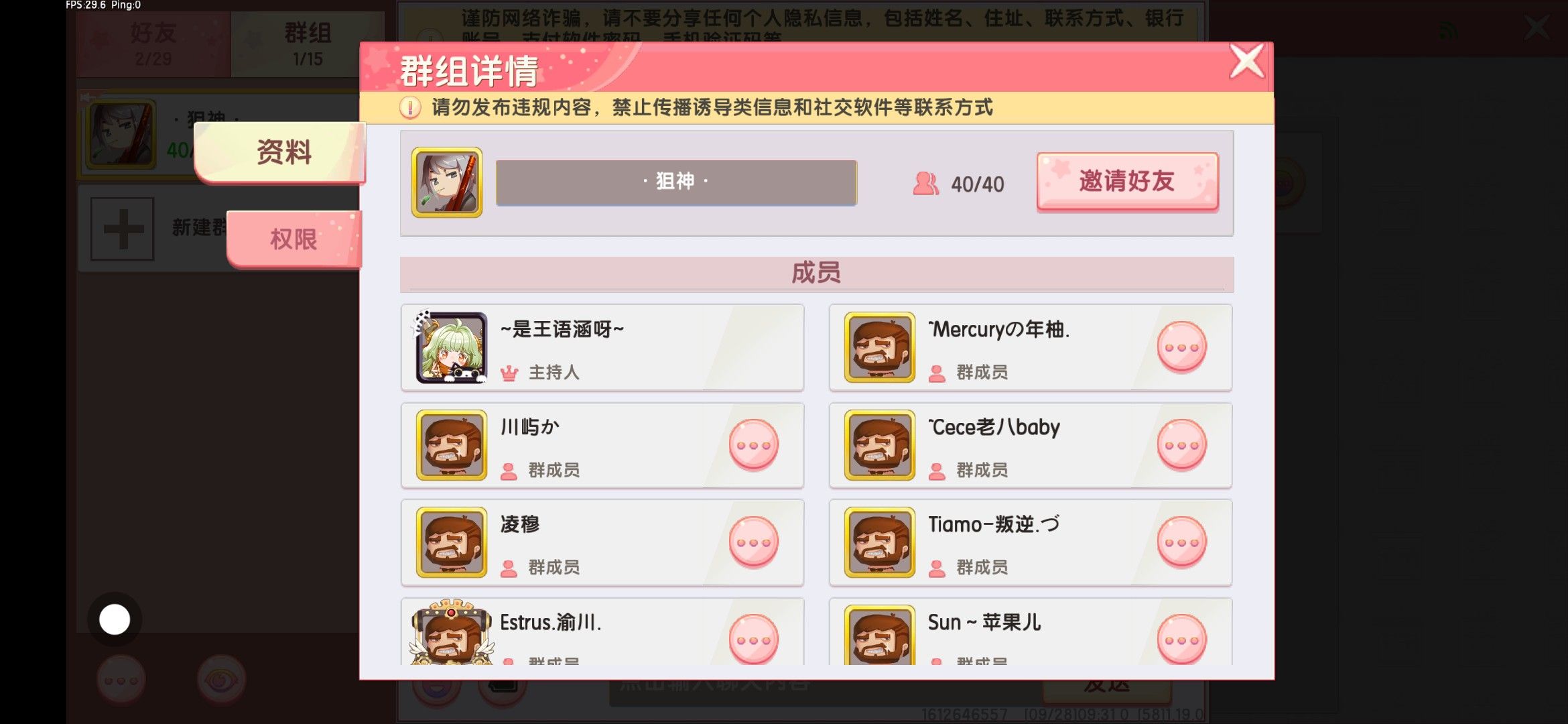Click the plus icon to create group
1568x724 pixels.
click(x=123, y=229)
